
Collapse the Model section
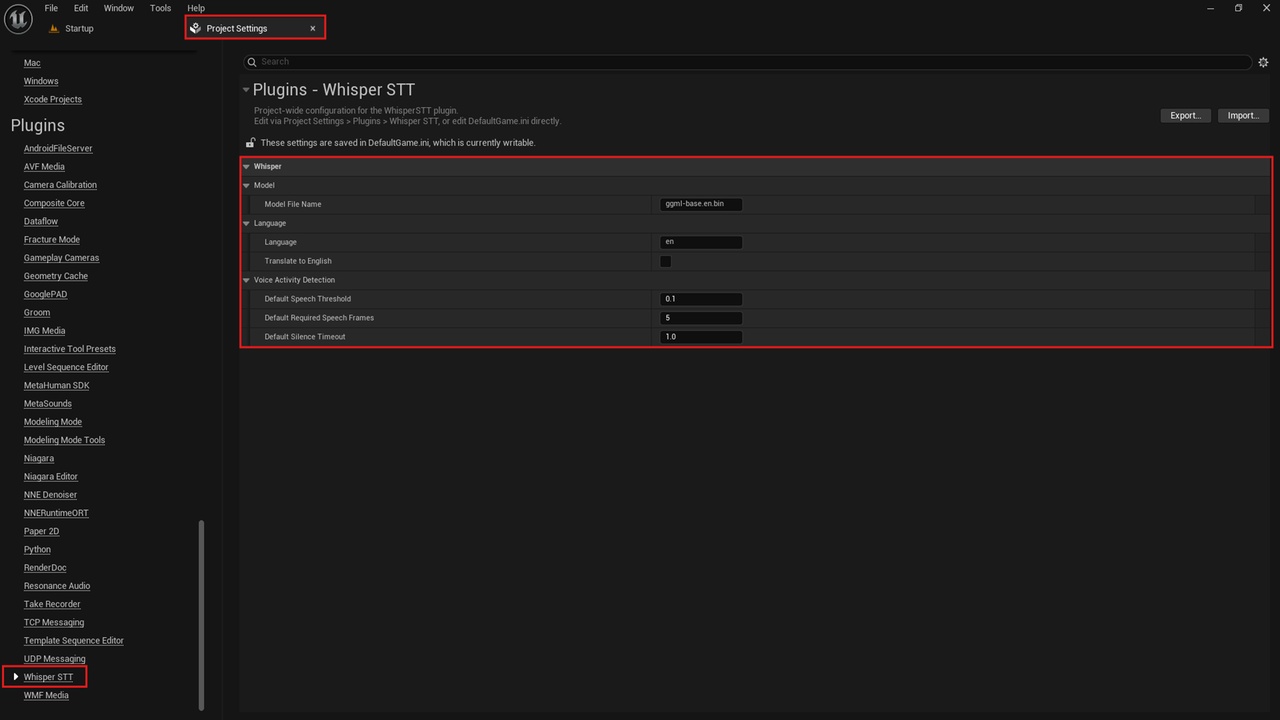(246, 186)
